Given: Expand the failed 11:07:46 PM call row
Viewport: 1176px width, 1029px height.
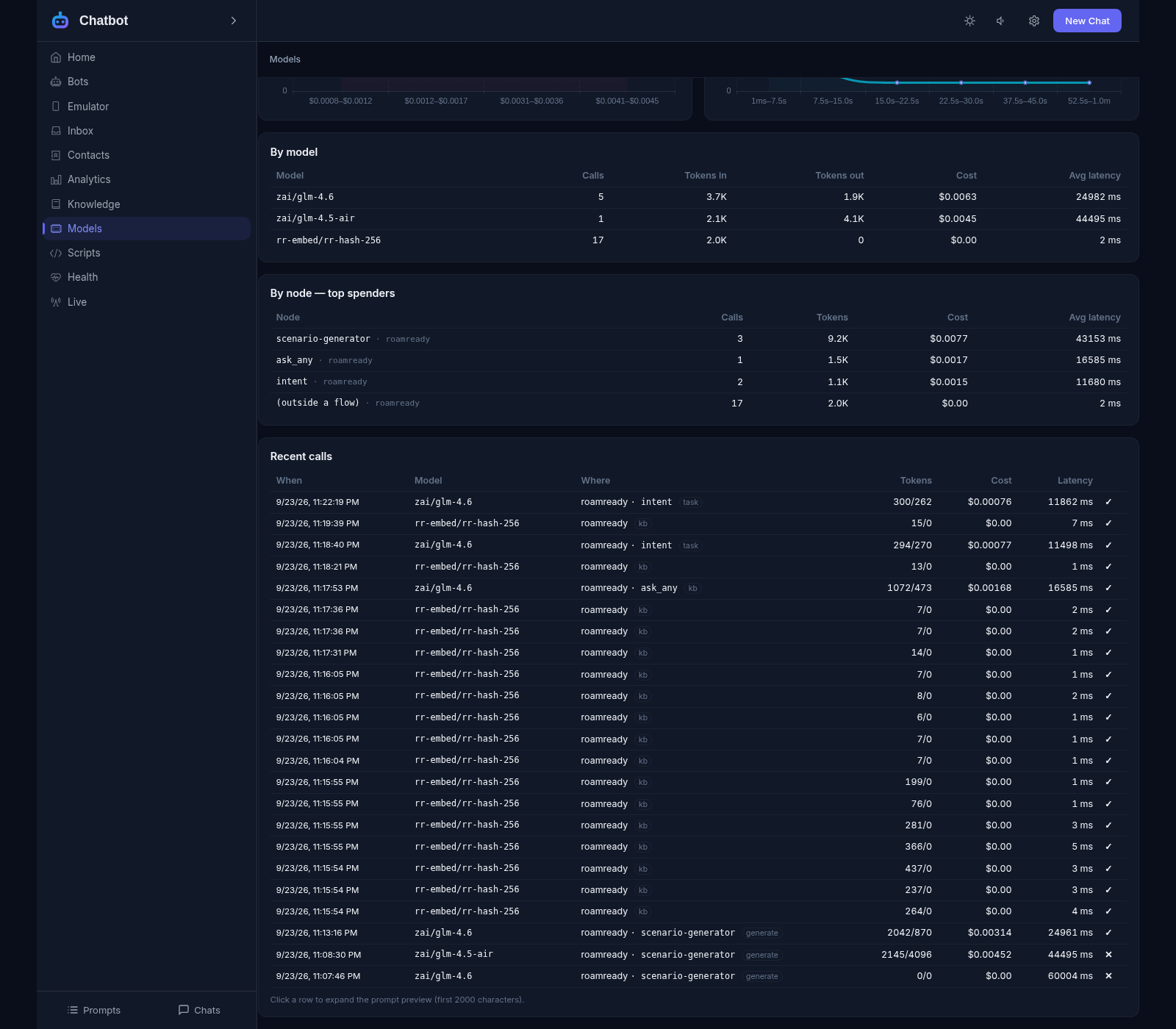Looking at the screenshot, I should coord(698,976).
